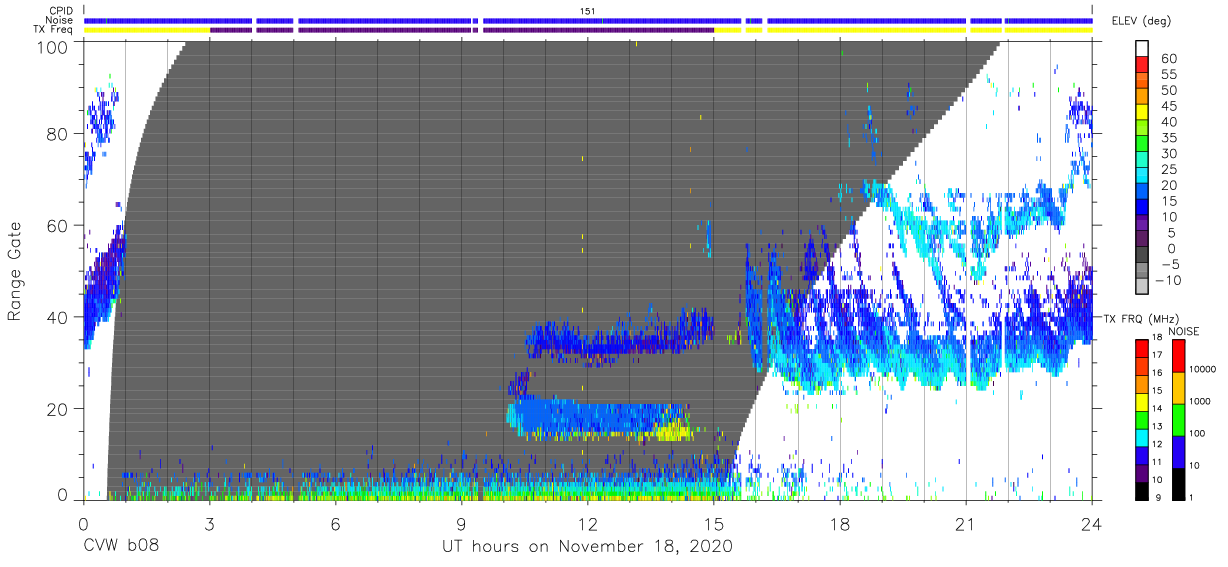The height and width of the screenshot is (567, 1228).
Task: Pick the blue segment of NOISE bar
Action: coord(1180,451)
